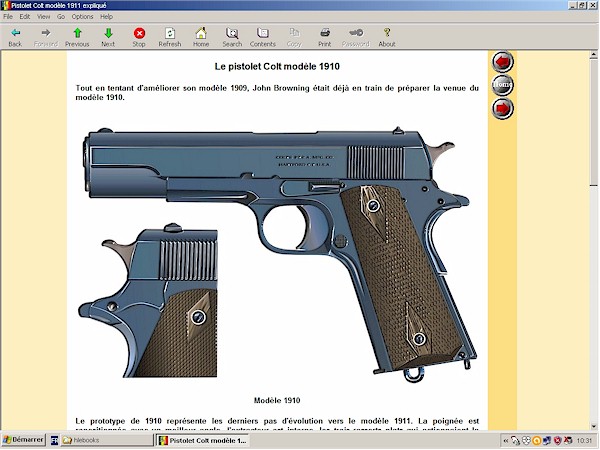
Task: Open the Go menu
Action: point(61,16)
